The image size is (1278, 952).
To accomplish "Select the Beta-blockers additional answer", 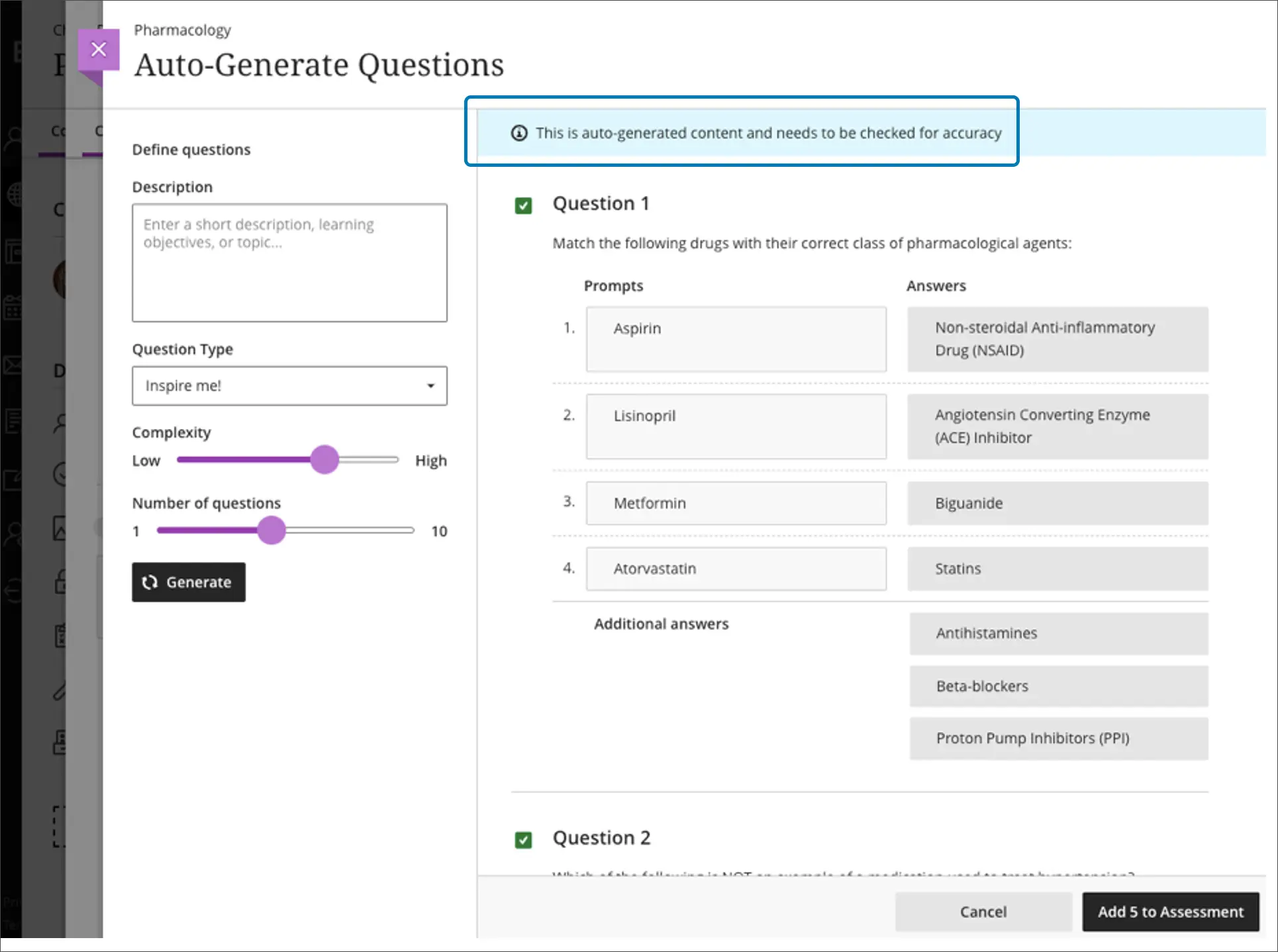I will pos(1058,686).
